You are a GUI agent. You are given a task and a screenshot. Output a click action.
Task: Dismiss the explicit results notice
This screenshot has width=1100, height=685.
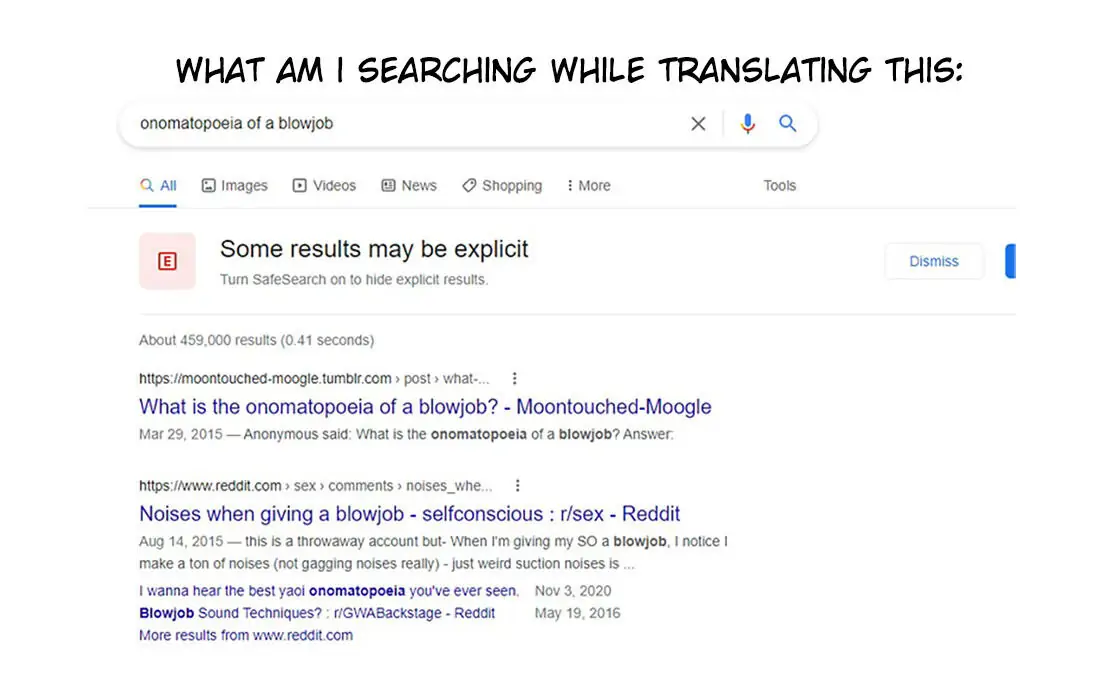[x=934, y=261]
